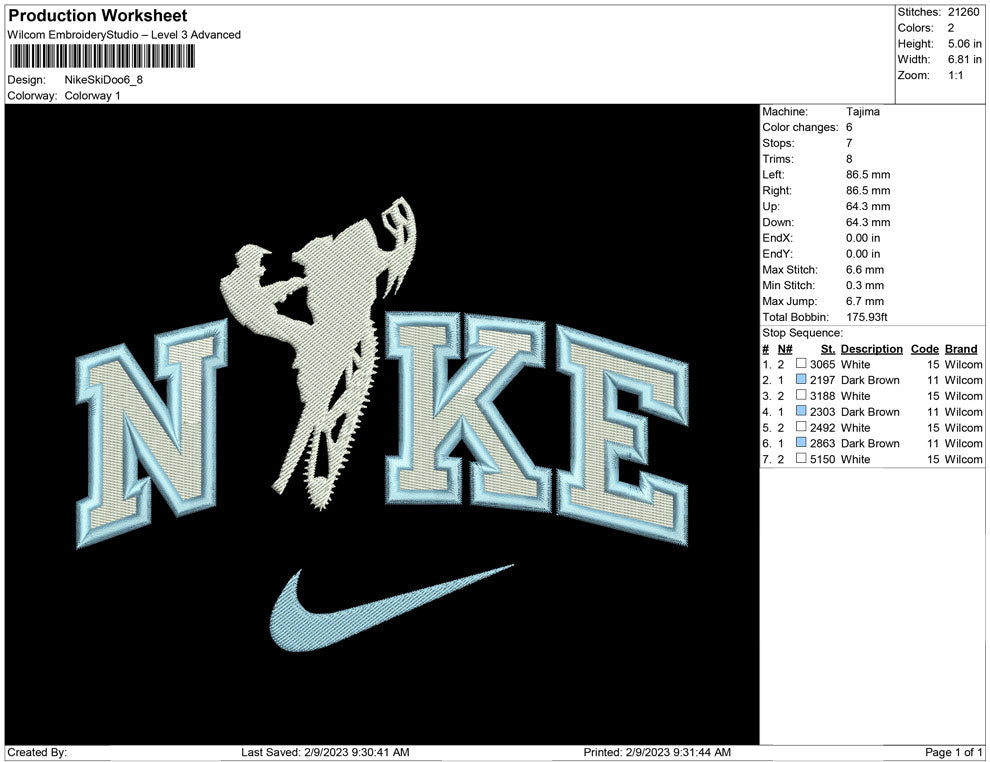Click the "Stop Sequence:" heading
This screenshot has width=990, height=762.
[802, 332]
